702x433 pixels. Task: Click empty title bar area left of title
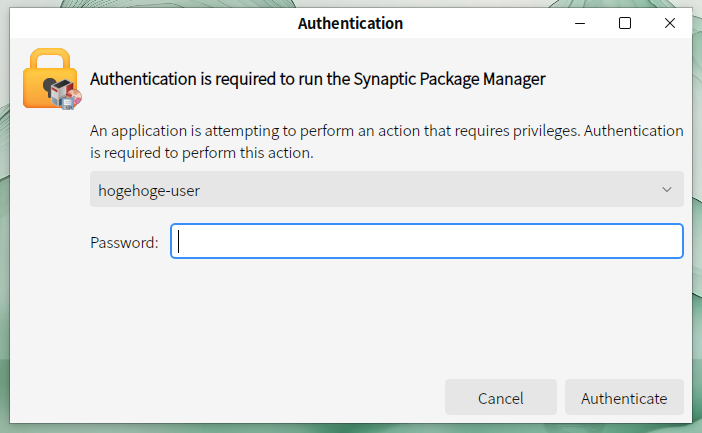tap(150, 23)
